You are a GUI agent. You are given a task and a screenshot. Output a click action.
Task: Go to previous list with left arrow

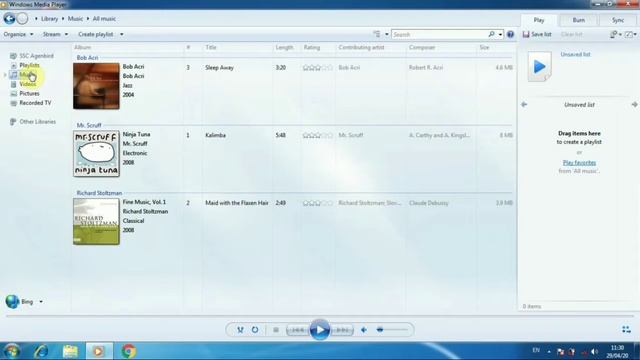click(524, 104)
